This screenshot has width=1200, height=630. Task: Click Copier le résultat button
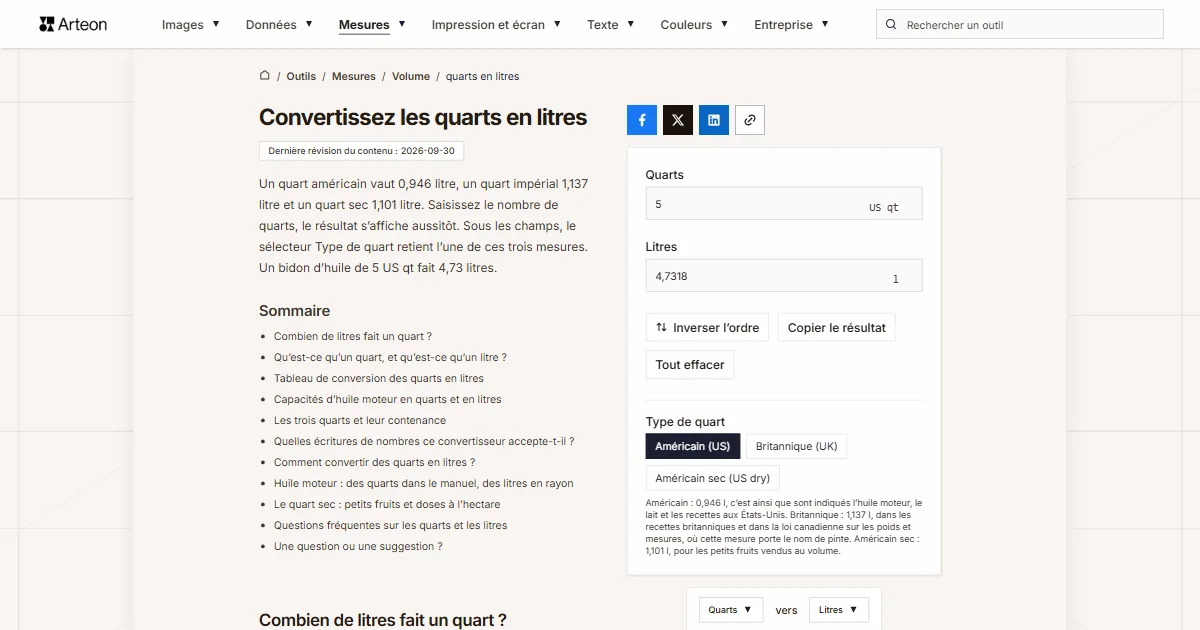(x=837, y=328)
